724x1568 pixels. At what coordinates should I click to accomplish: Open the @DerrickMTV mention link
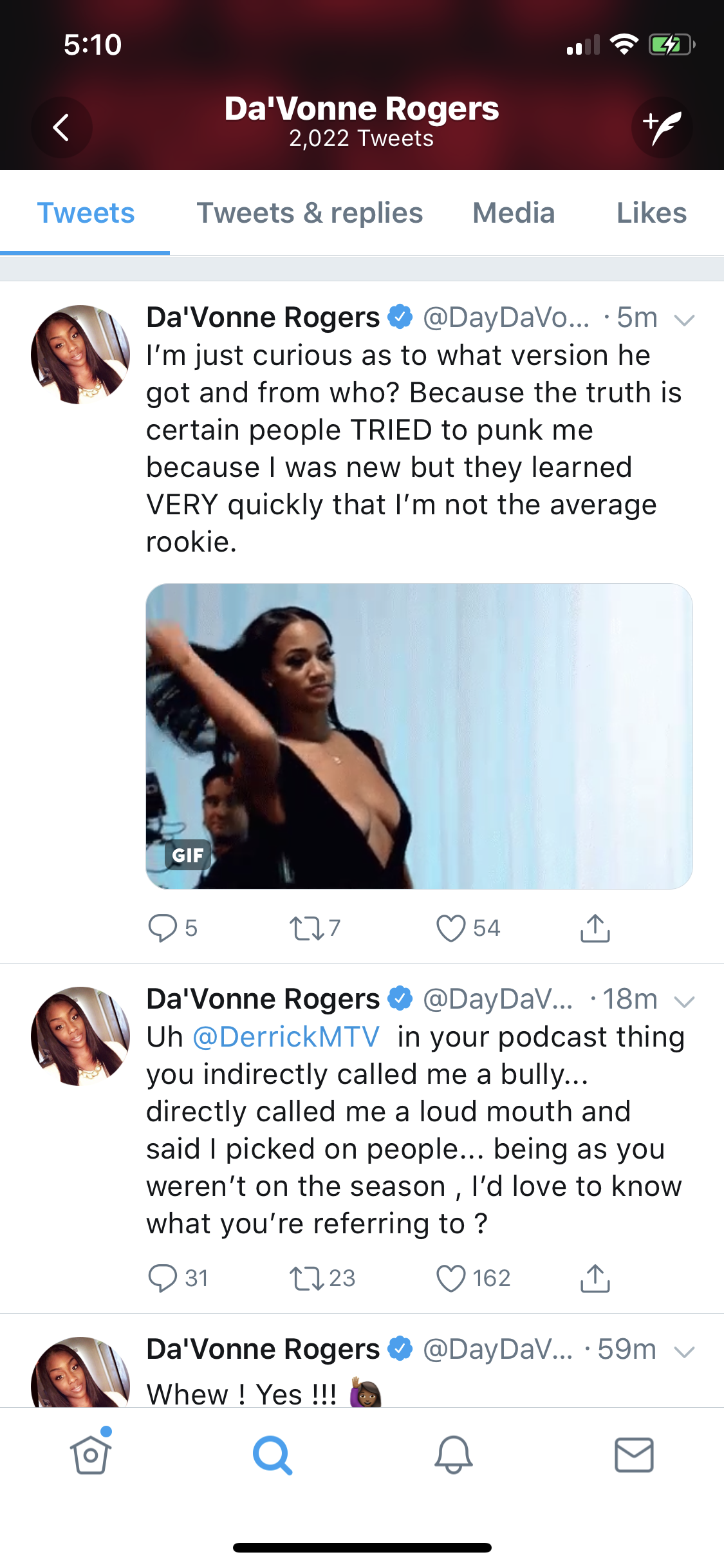(x=286, y=1037)
